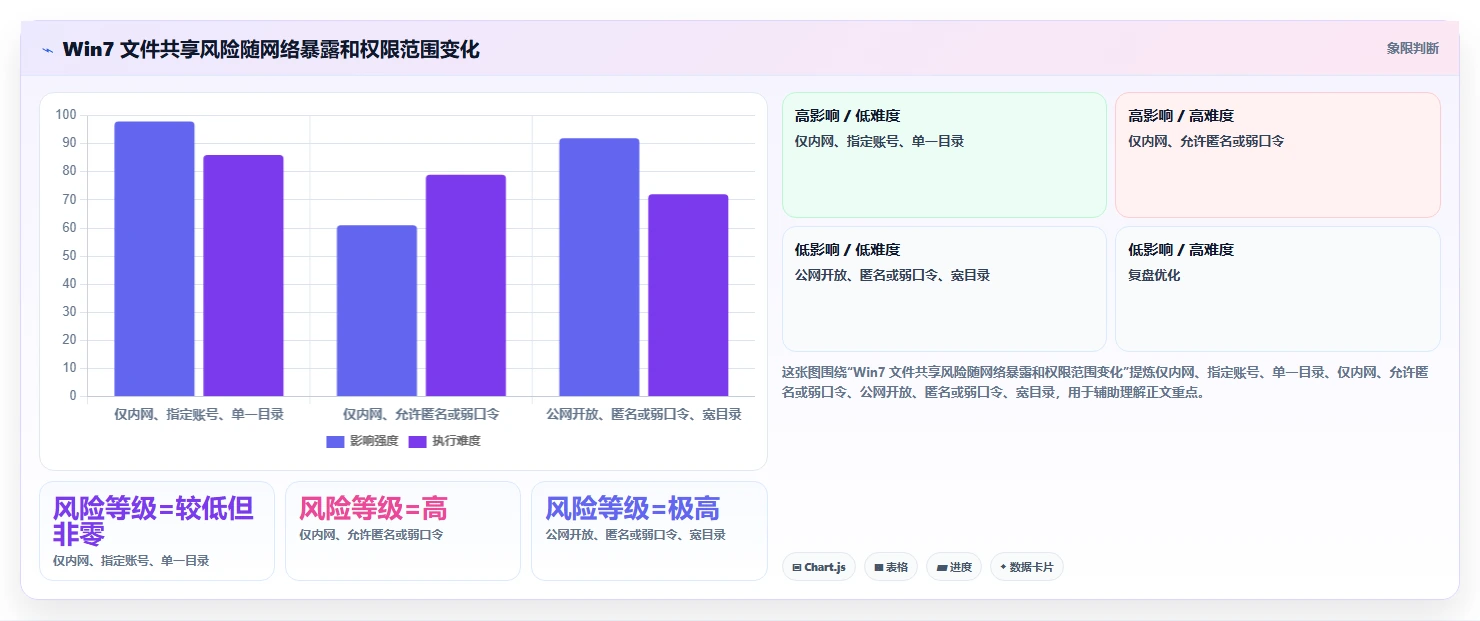Click the 执行难度 bar for 仅内网、指定账号、单一目录
The image size is (1480, 621).
click(243, 276)
